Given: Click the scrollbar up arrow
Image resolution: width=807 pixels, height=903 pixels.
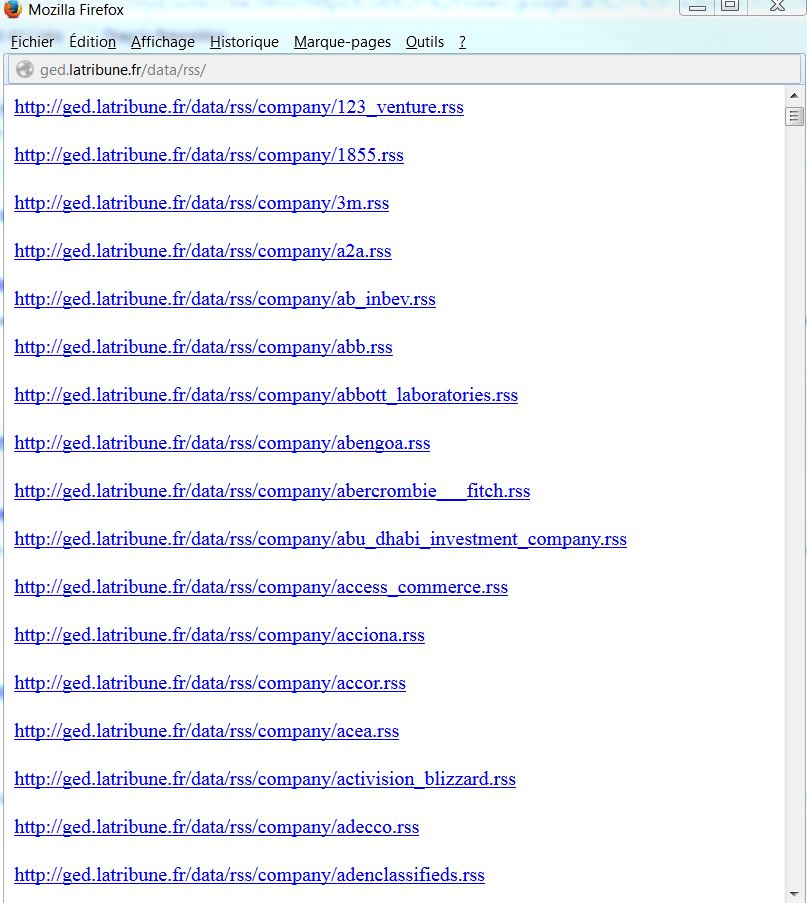Looking at the screenshot, I should (794, 96).
